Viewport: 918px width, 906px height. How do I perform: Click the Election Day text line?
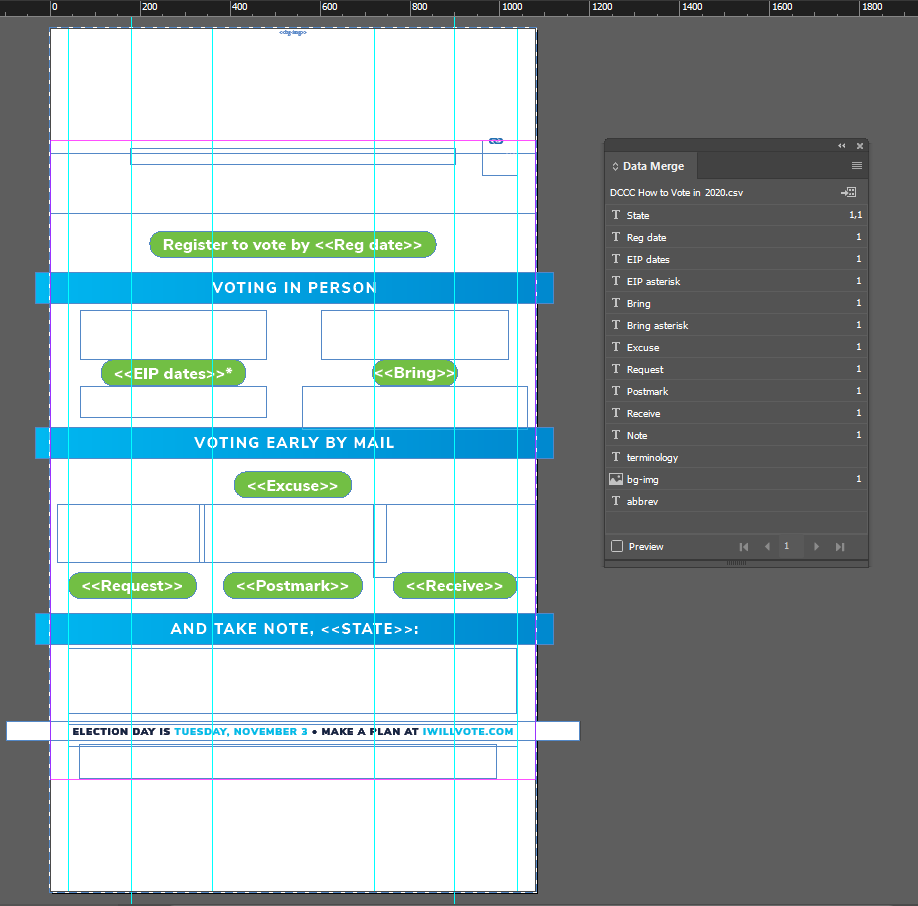coord(293,731)
